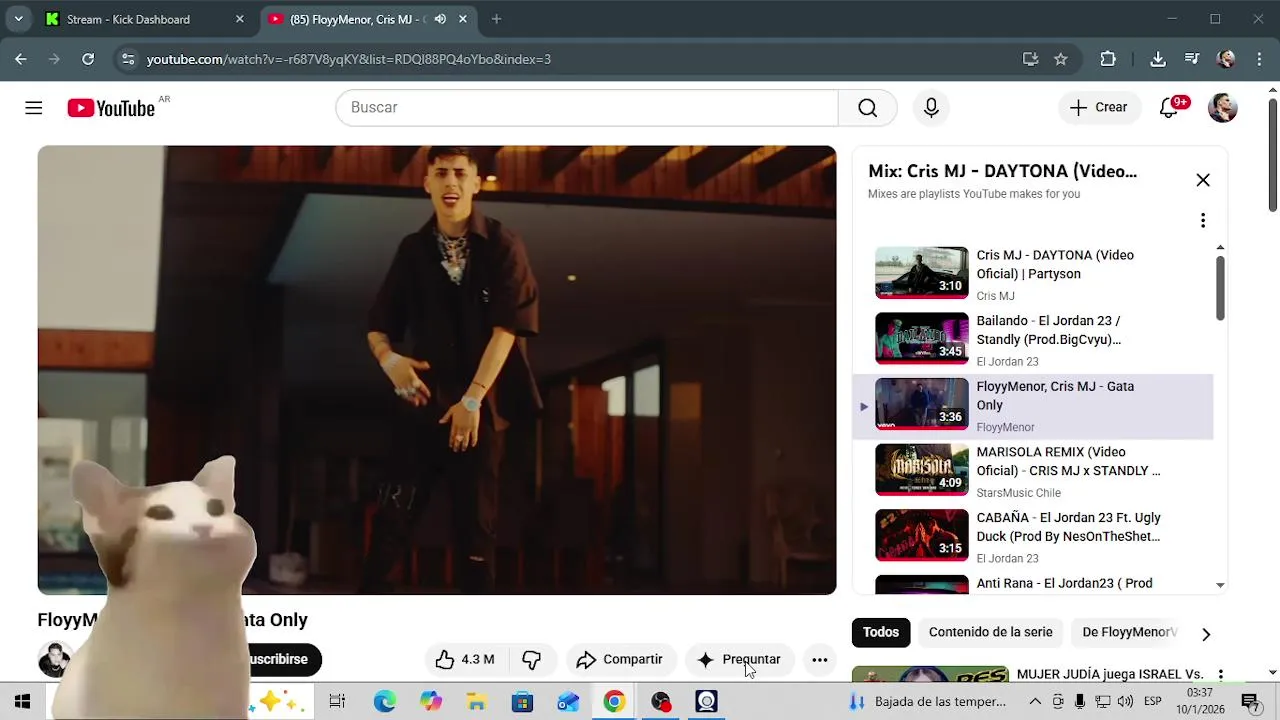Open the browser extensions puzzle icon

[x=1108, y=59]
